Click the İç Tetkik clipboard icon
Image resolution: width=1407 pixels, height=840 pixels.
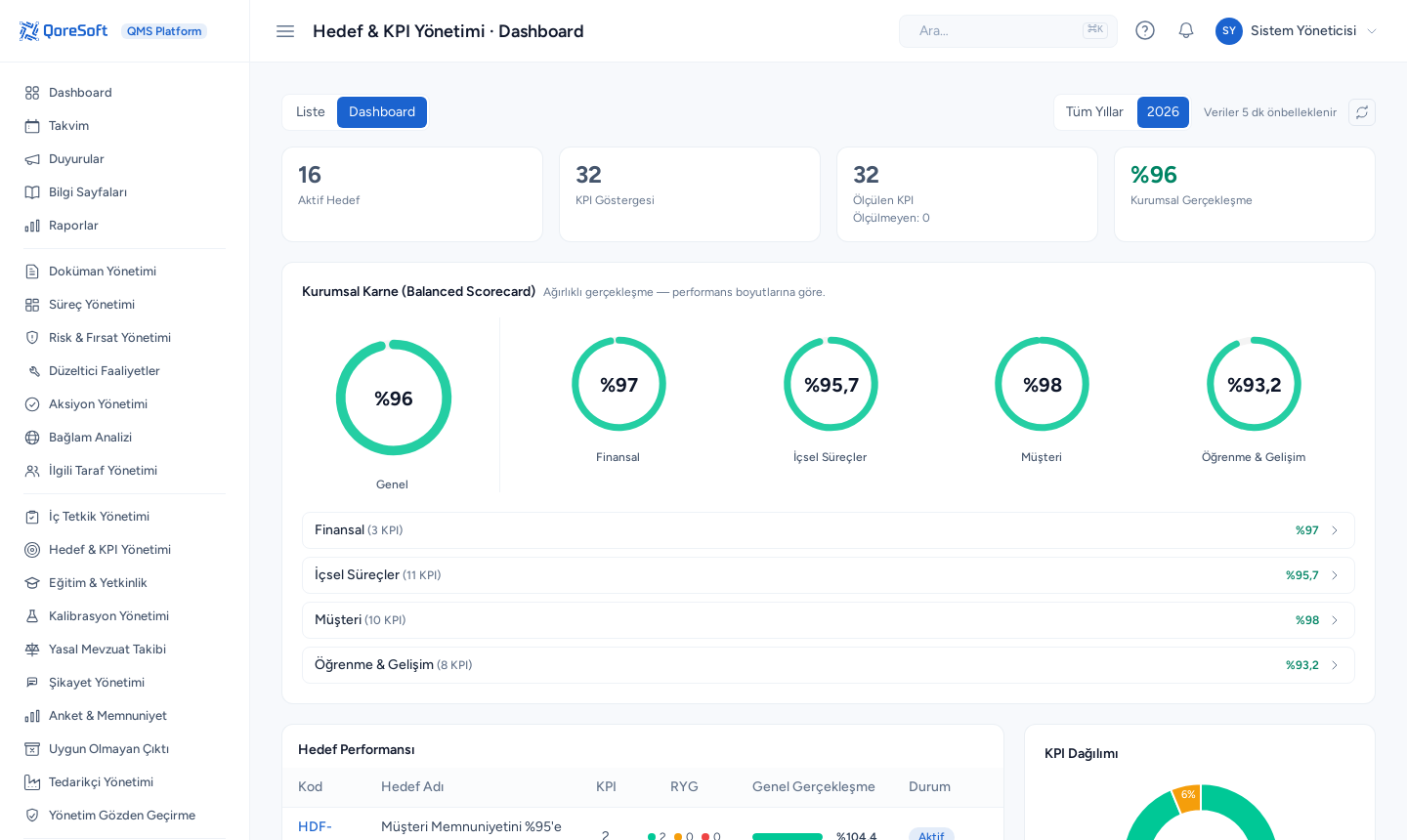[32, 517]
